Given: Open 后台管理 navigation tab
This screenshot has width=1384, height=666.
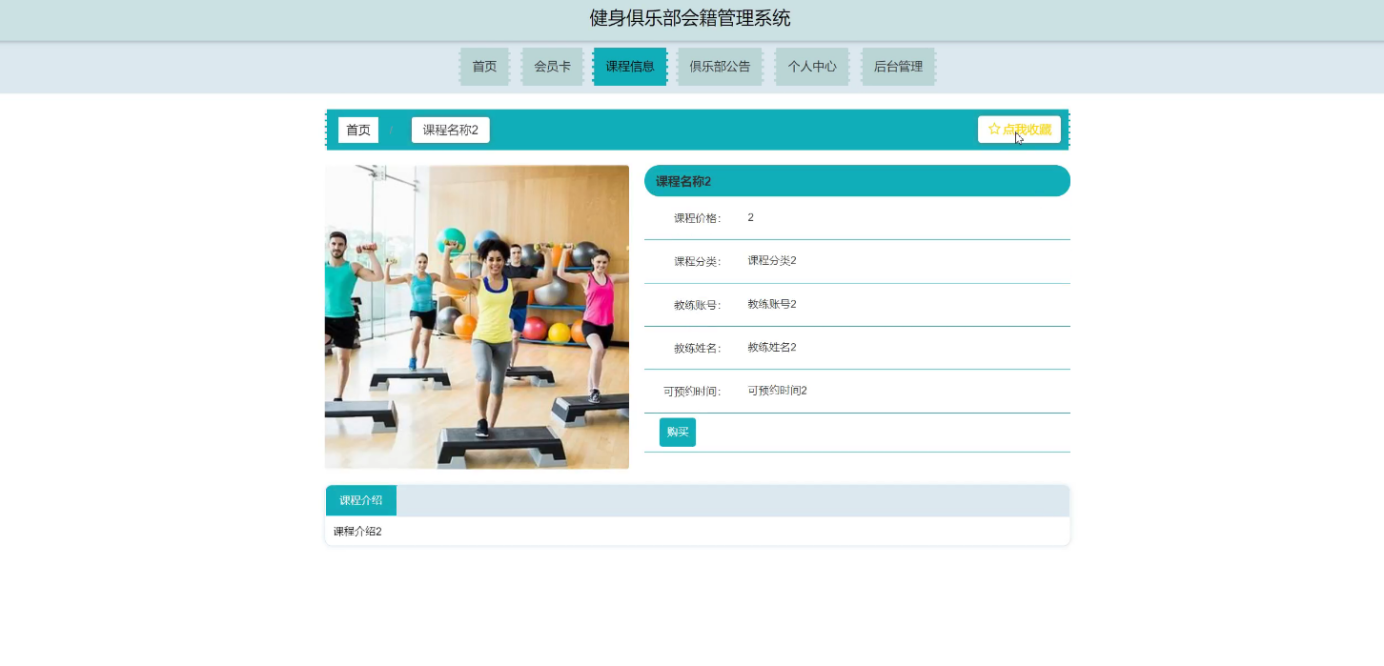Looking at the screenshot, I should coord(898,67).
